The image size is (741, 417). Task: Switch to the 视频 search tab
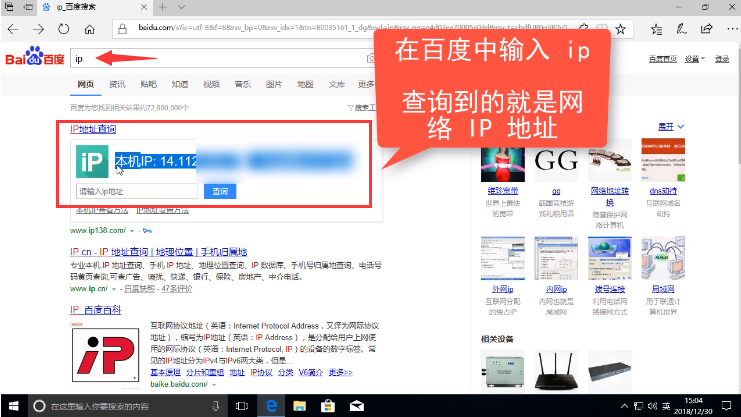coord(211,86)
